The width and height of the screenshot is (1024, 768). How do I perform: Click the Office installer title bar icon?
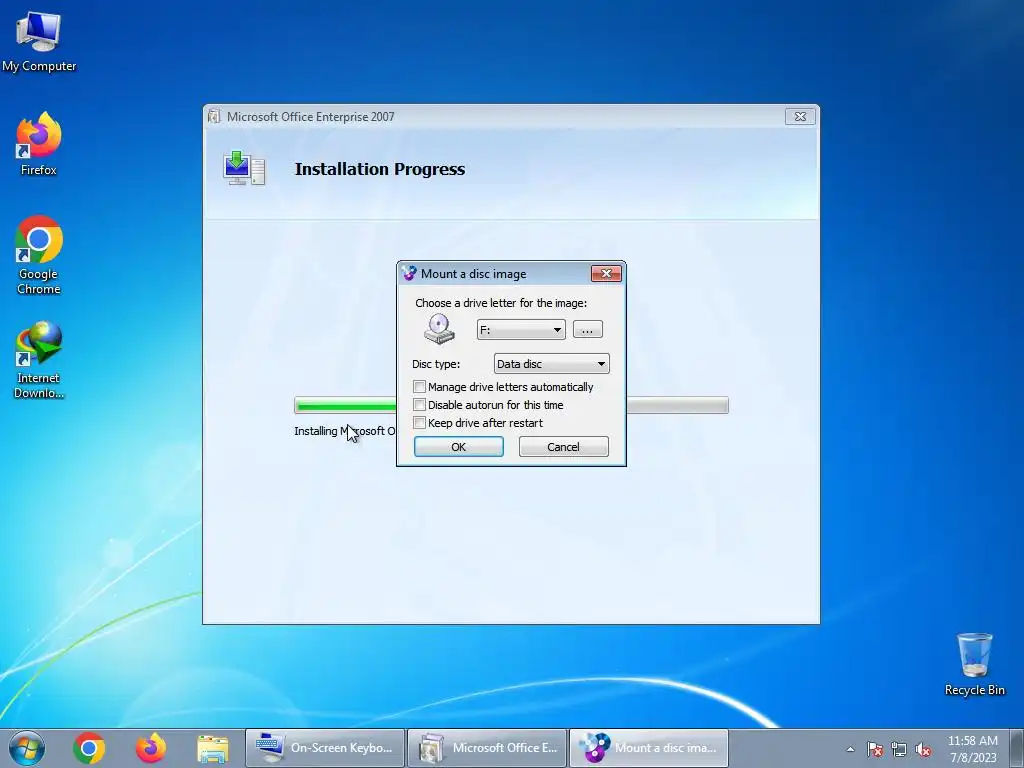[x=214, y=116]
